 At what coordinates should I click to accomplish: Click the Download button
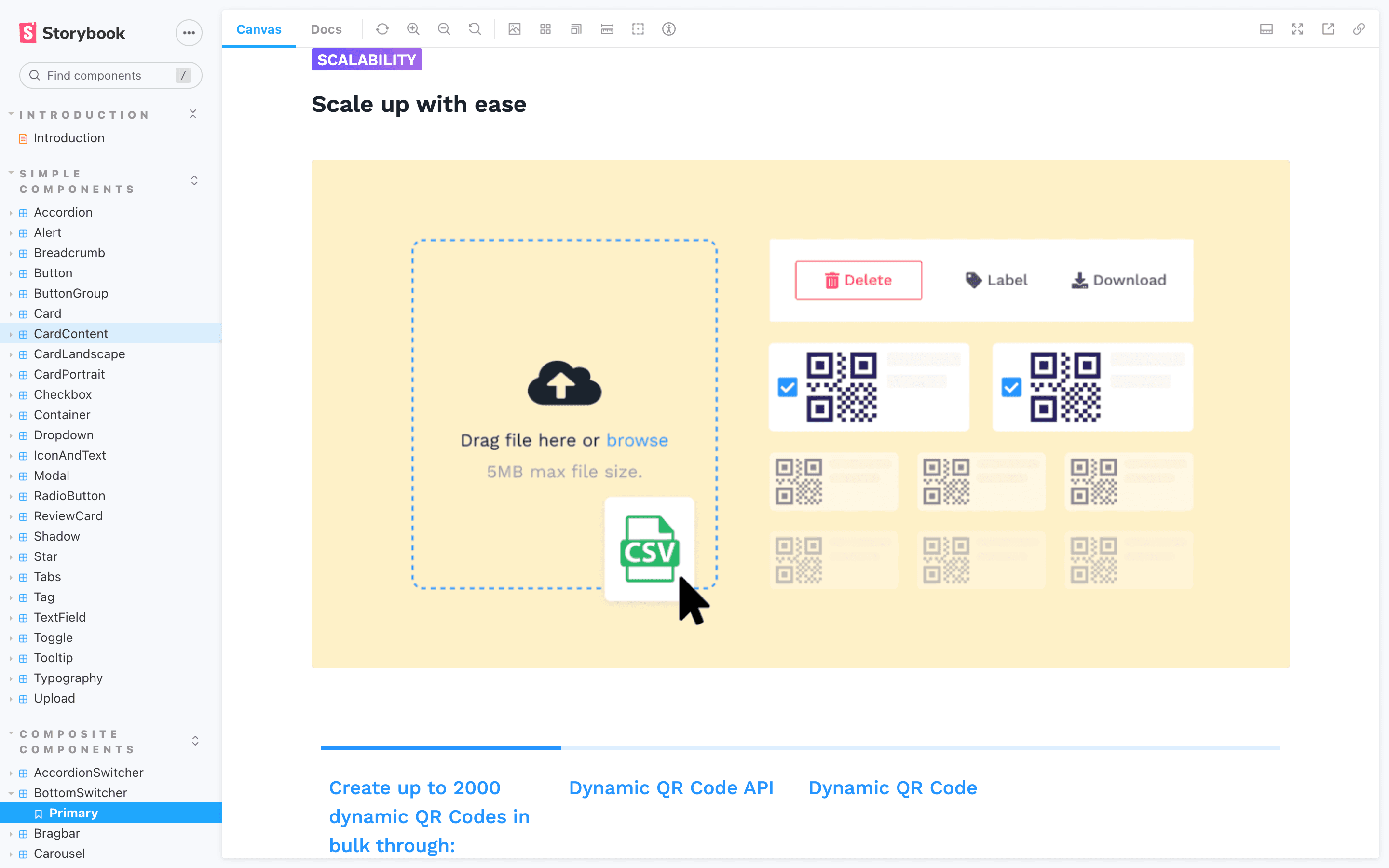(x=1118, y=280)
